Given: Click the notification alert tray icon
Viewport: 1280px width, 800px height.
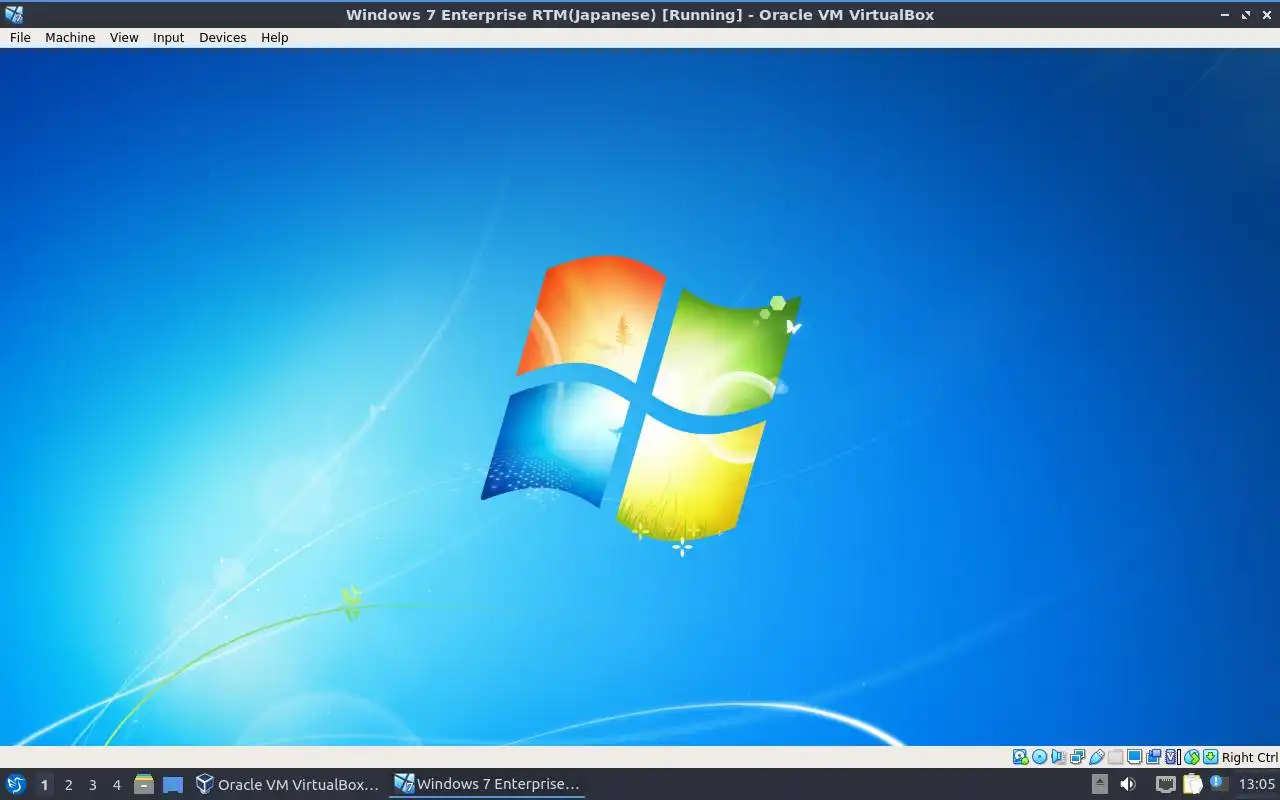Looking at the screenshot, I should pos(1217,783).
